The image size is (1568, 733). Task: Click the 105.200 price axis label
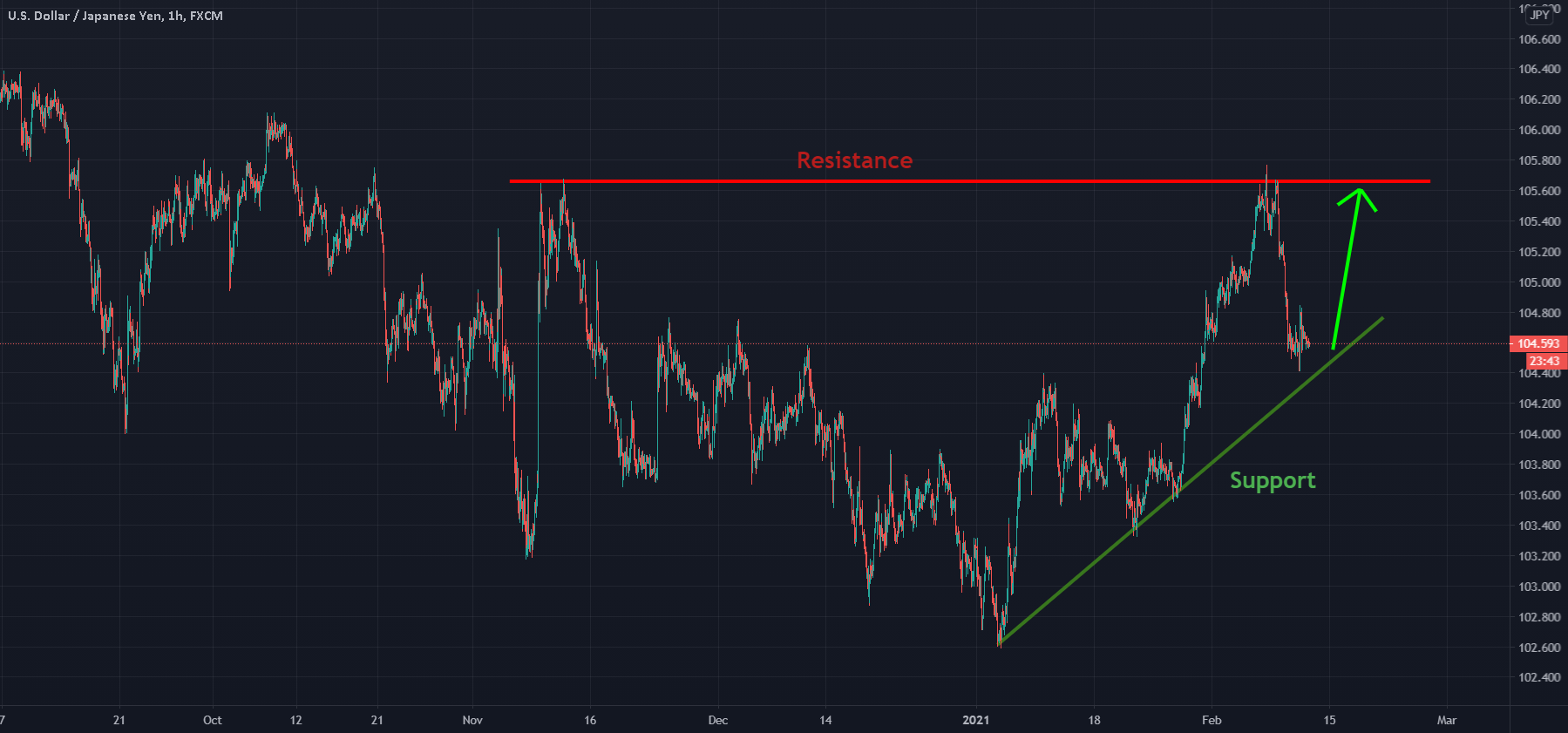click(1539, 252)
